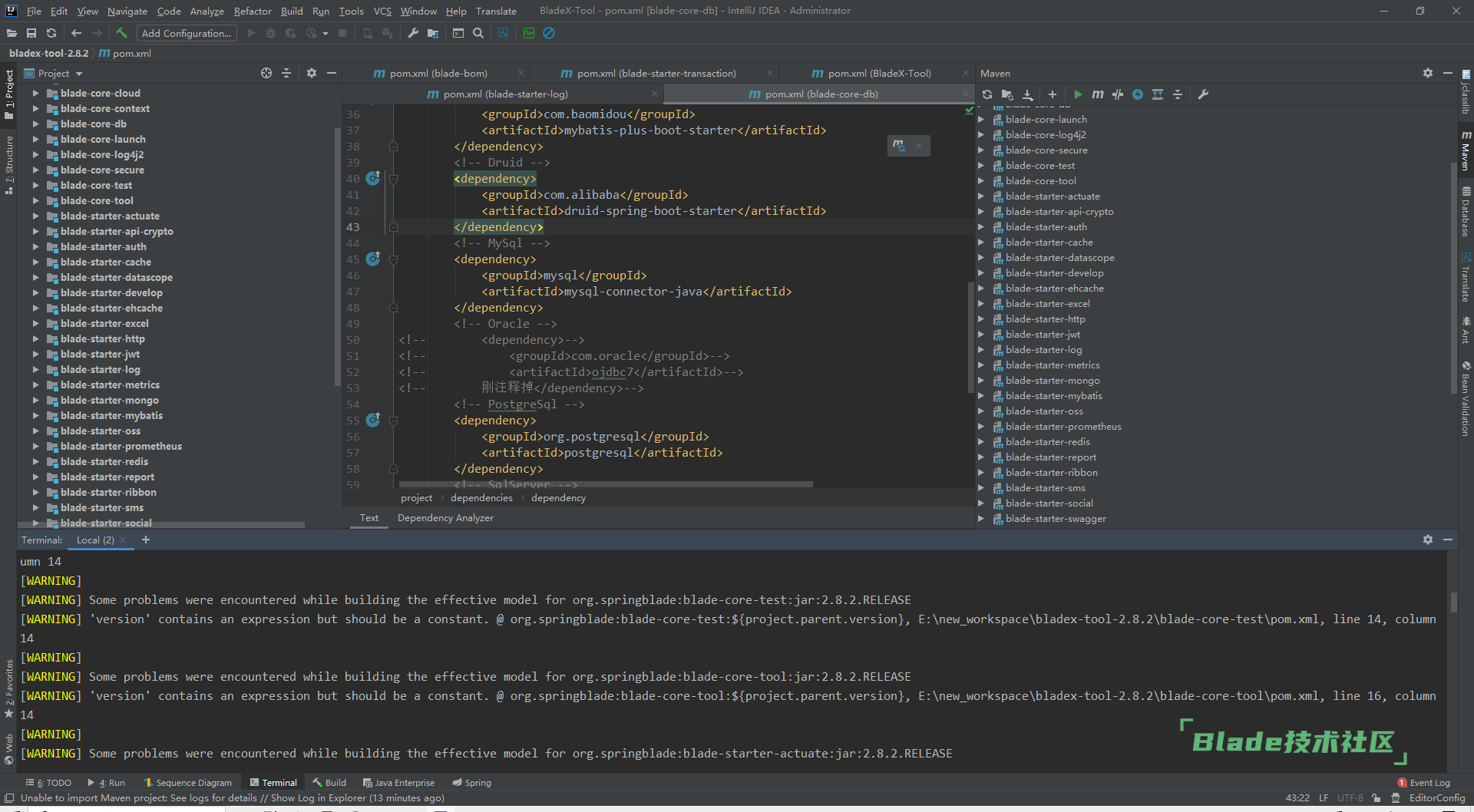This screenshot has width=1474, height=812.
Task: Open the Spring tool window
Action: point(471,783)
